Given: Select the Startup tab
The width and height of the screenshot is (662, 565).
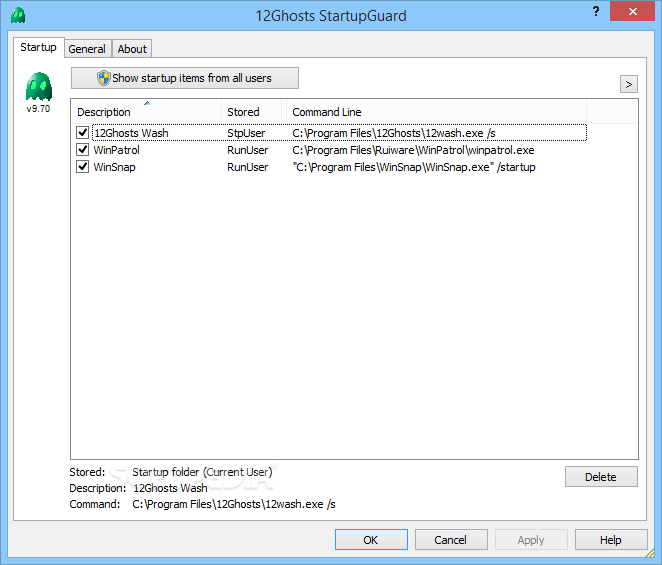Looking at the screenshot, I should coord(38,47).
